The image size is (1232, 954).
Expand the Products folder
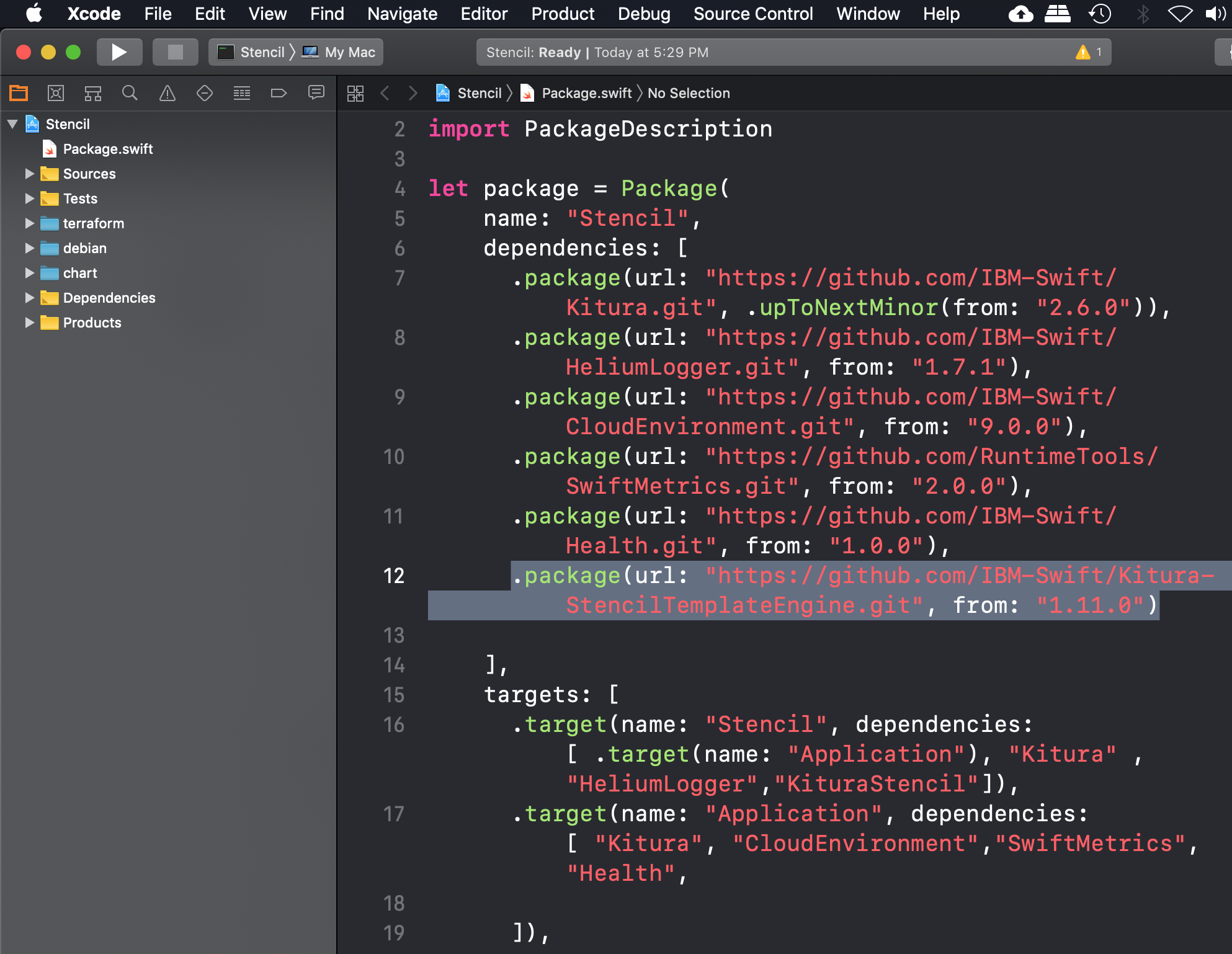[29, 323]
